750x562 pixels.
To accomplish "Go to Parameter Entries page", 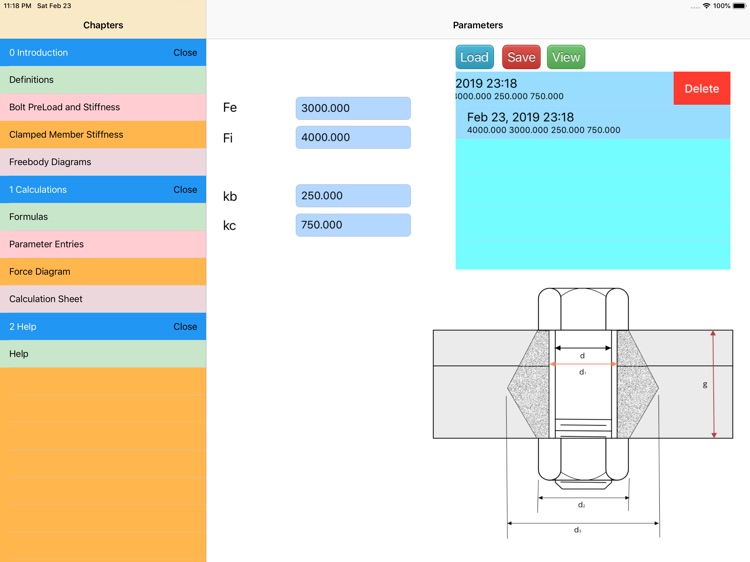I will (x=103, y=244).
